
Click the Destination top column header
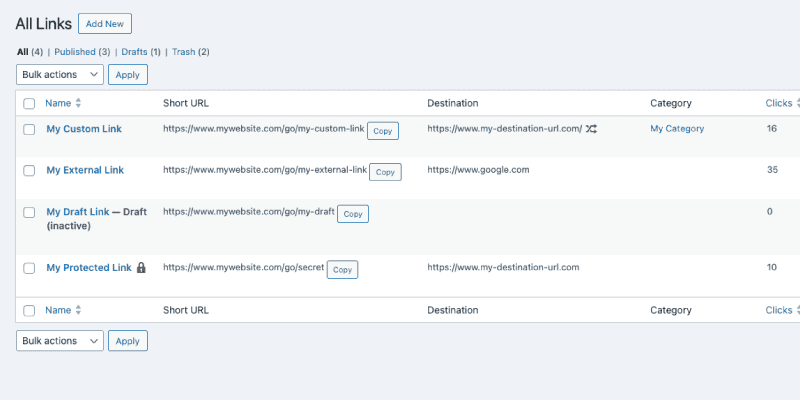(453, 103)
